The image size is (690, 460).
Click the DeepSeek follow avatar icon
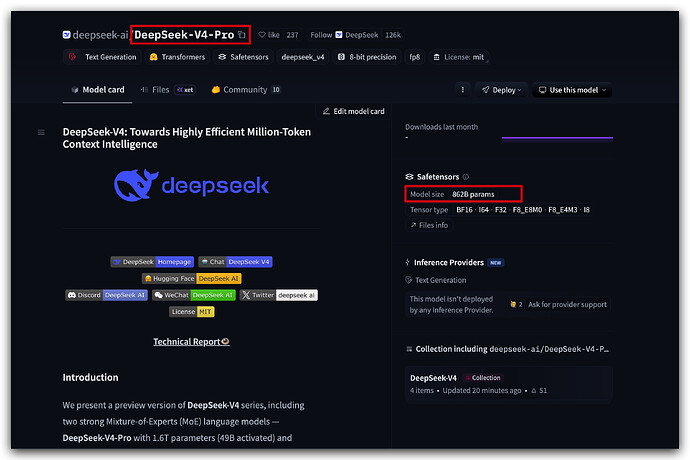(x=339, y=35)
